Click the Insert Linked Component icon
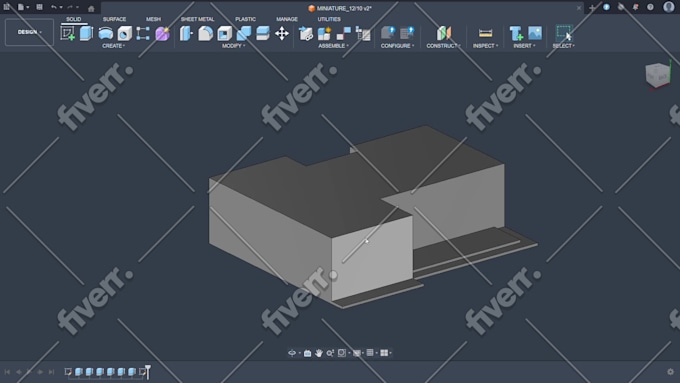 pyautogui.click(x=306, y=33)
